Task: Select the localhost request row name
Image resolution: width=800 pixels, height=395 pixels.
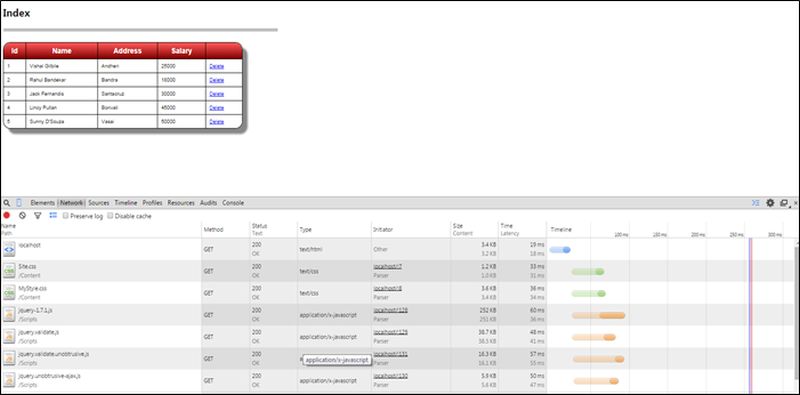Action: tap(29, 245)
